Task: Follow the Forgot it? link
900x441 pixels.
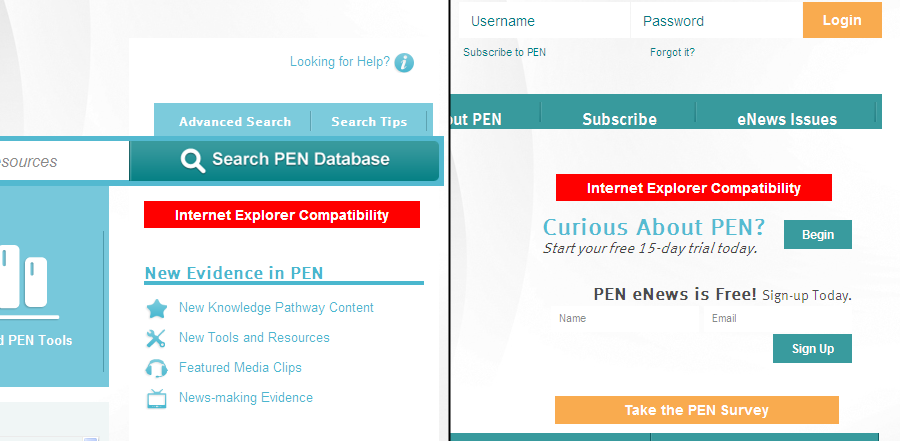Action: click(x=672, y=52)
